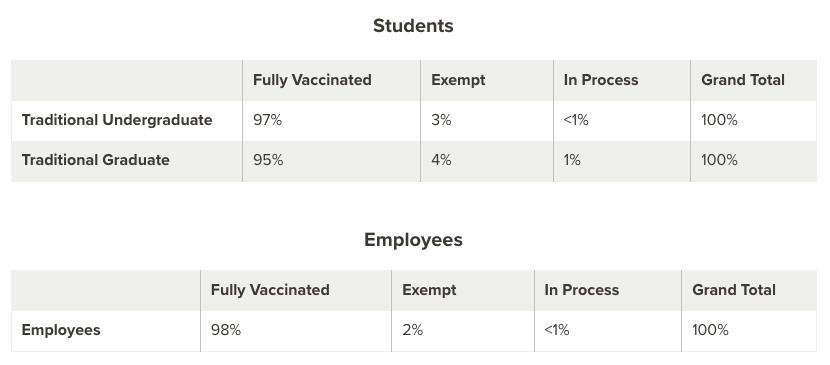Select Fully Vaccinated header in Employees table
Screen dimensions: 830x365
tap(270, 290)
